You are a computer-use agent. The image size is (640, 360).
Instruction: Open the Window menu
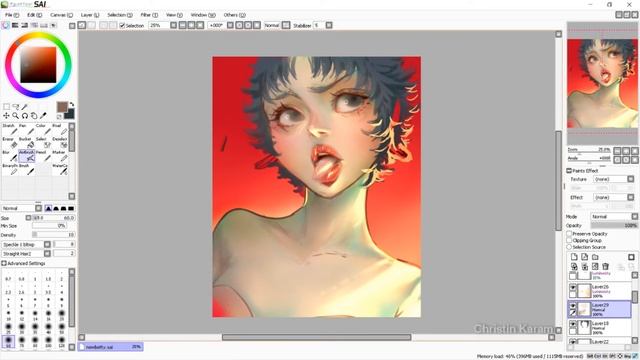203,15
